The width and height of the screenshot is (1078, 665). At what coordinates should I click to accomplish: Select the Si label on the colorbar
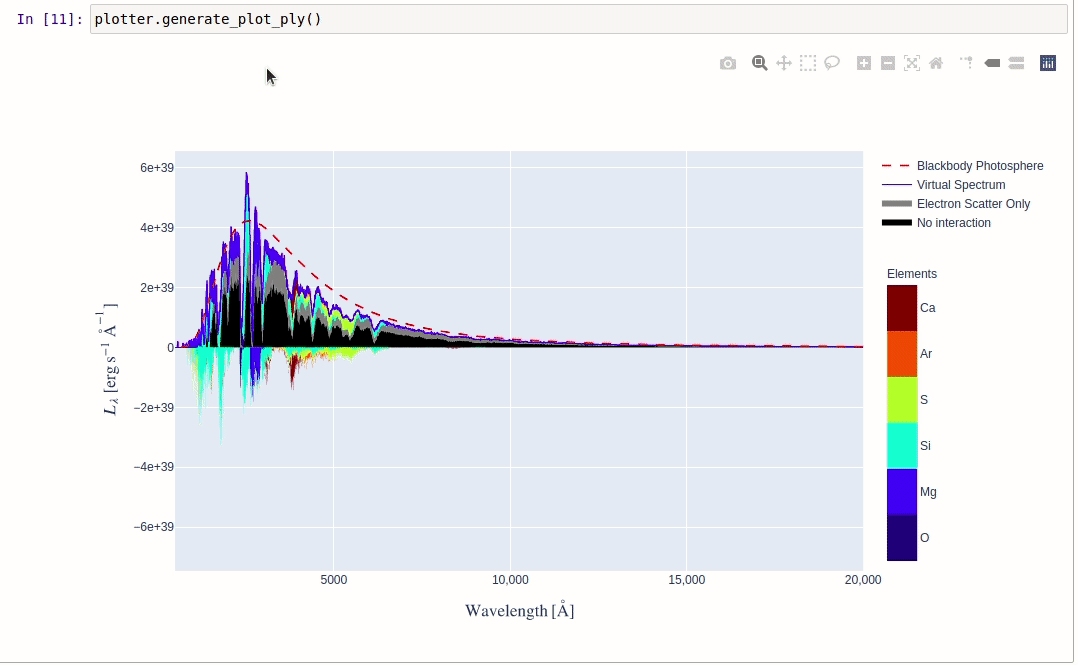point(925,446)
